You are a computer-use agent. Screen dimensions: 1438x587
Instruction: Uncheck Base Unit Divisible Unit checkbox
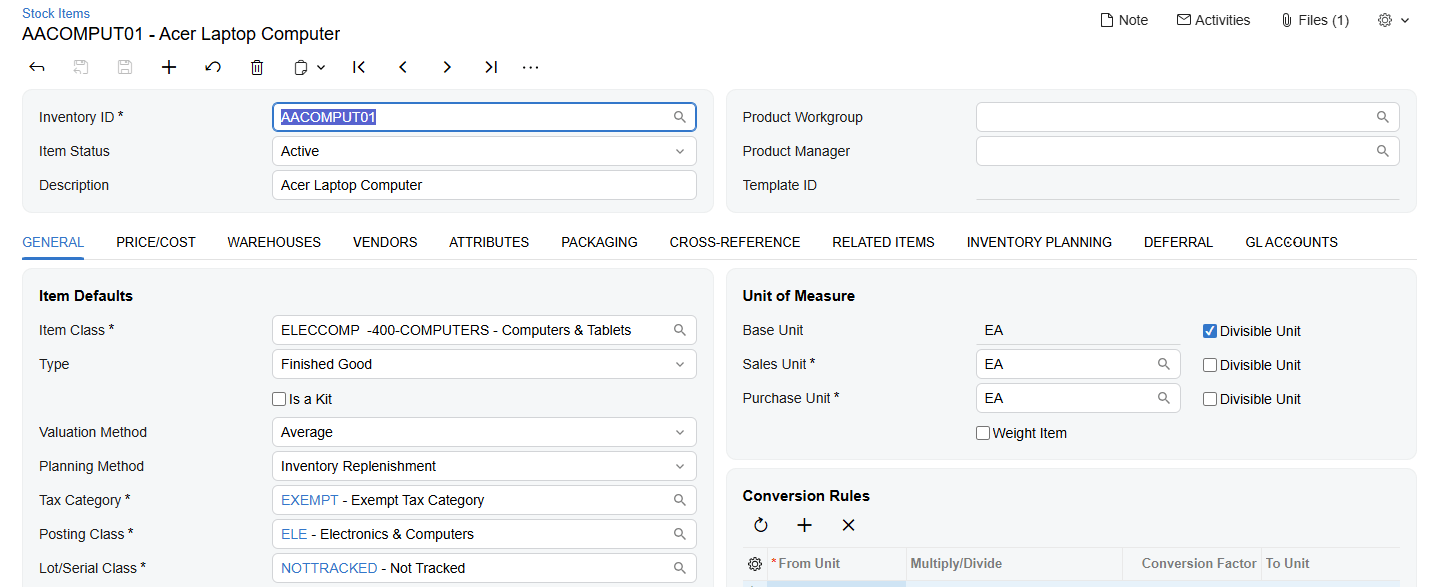point(1210,331)
